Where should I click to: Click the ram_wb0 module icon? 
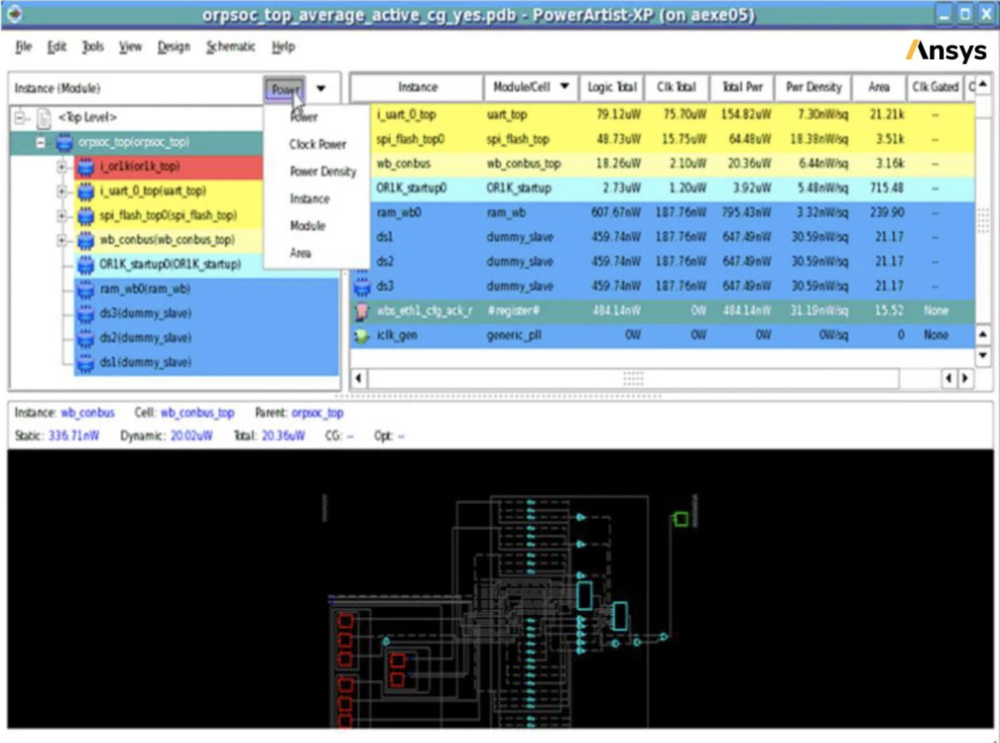tap(87, 290)
